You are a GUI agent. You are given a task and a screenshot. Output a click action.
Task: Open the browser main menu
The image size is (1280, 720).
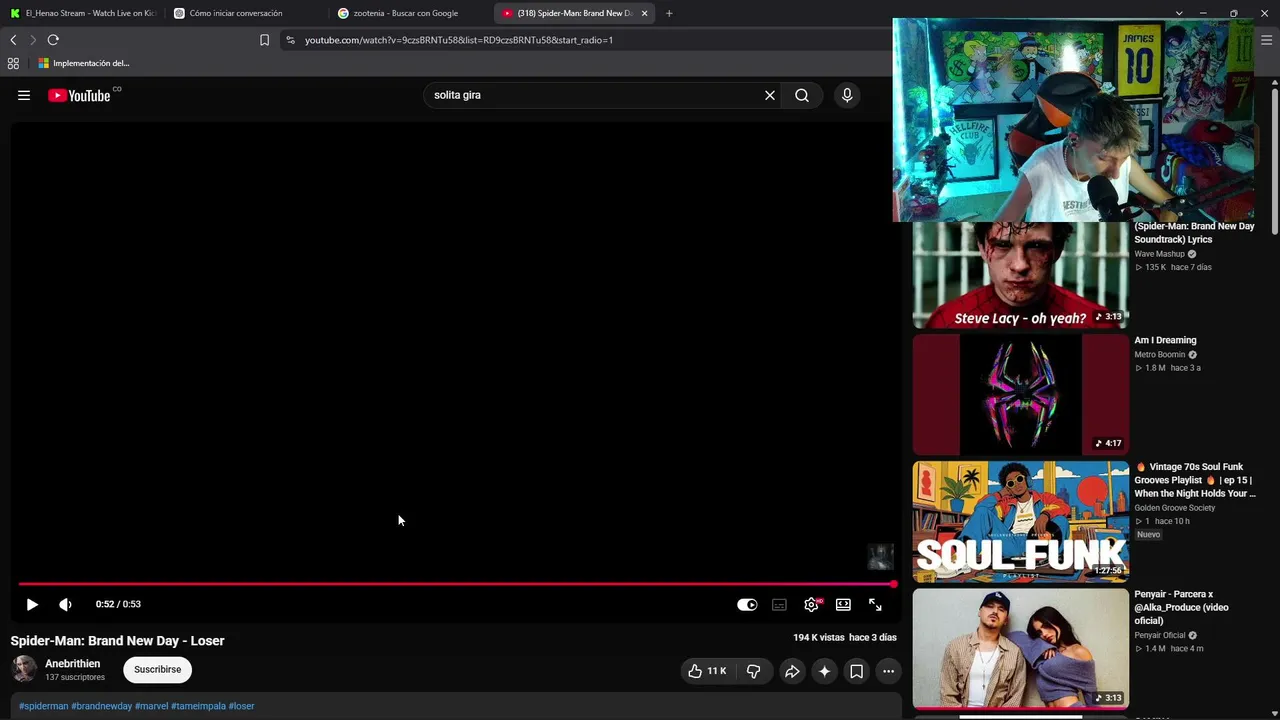pyautogui.click(x=1266, y=40)
